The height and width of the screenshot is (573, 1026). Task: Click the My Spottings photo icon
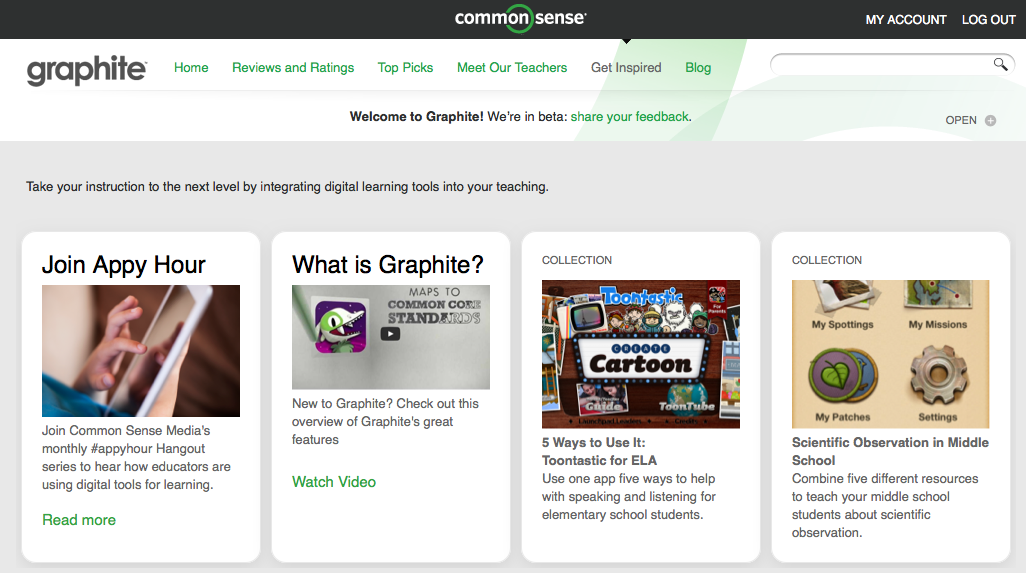pos(842,298)
